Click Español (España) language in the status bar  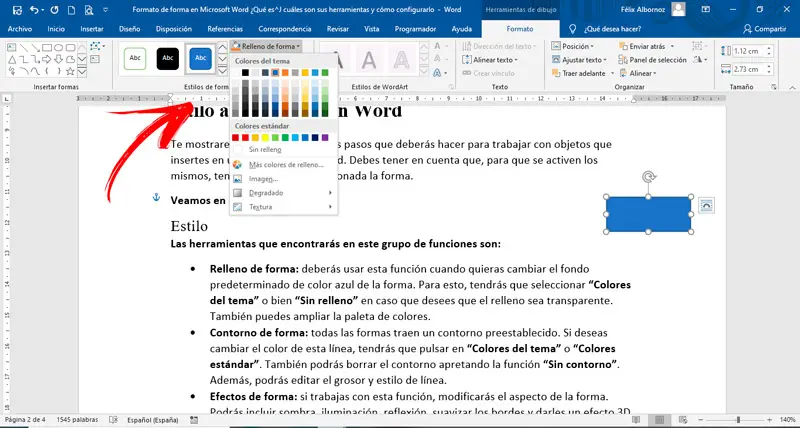click(153, 420)
